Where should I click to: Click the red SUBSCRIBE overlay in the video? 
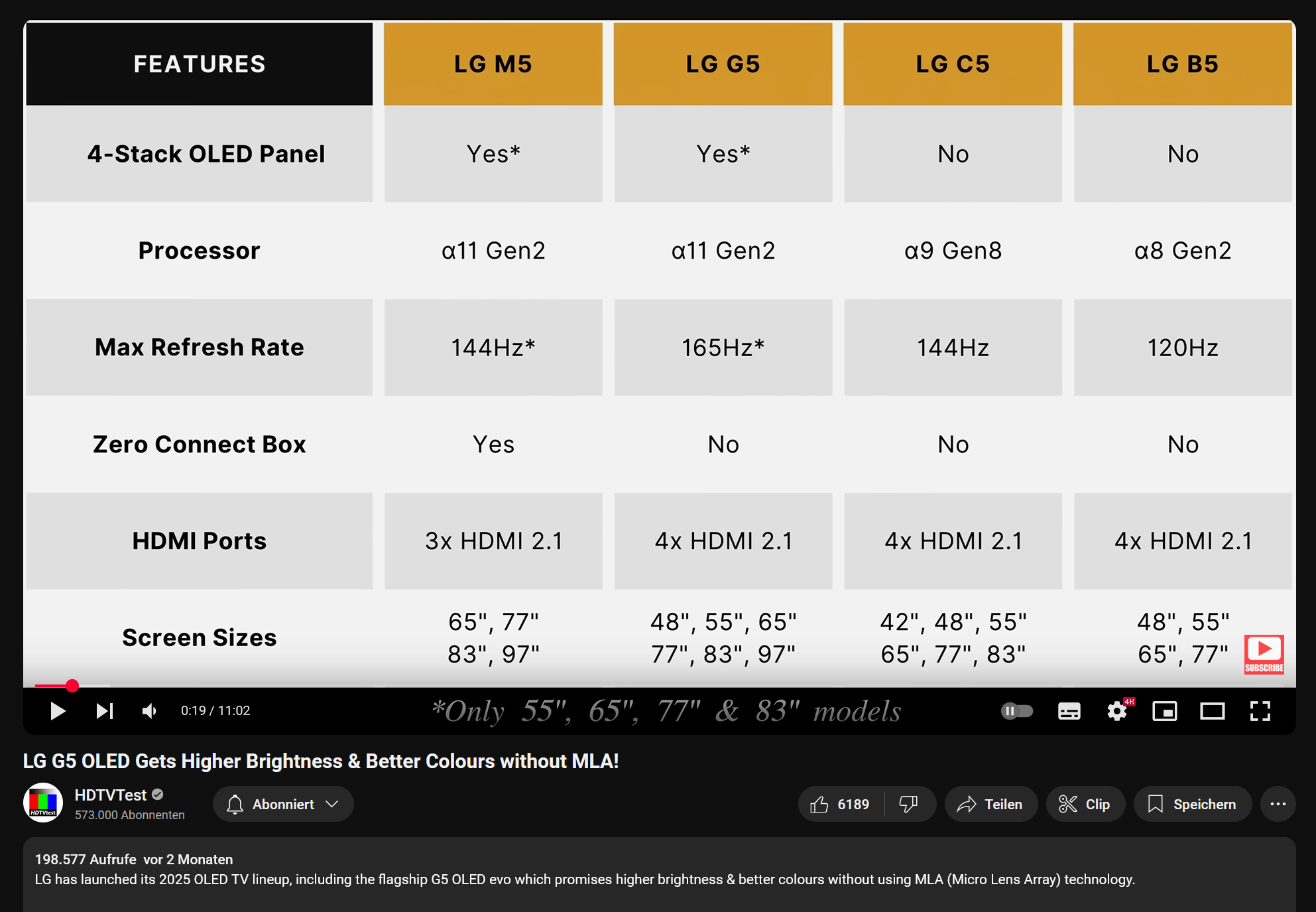coord(1264,655)
